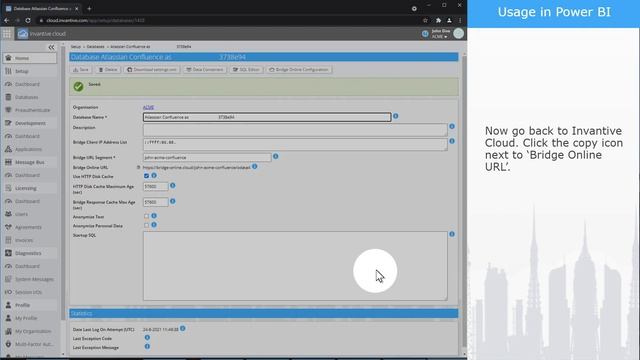Select Message Bus in the sidebar

(x=30, y=162)
